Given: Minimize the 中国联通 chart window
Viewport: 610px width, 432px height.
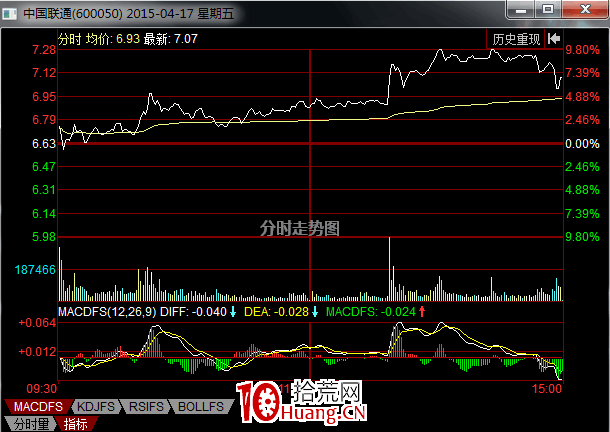Looking at the screenshot, I should pyautogui.click(x=521, y=9).
